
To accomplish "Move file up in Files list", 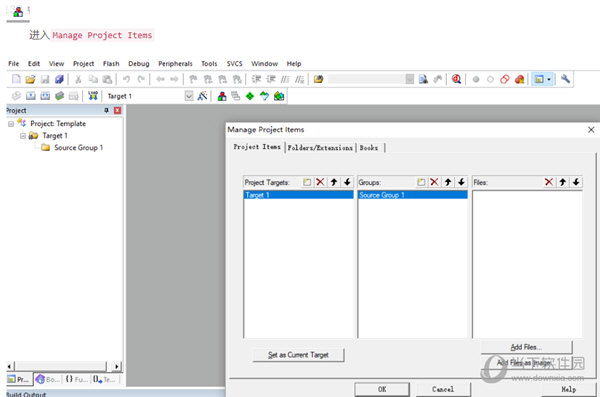I will 562,182.
